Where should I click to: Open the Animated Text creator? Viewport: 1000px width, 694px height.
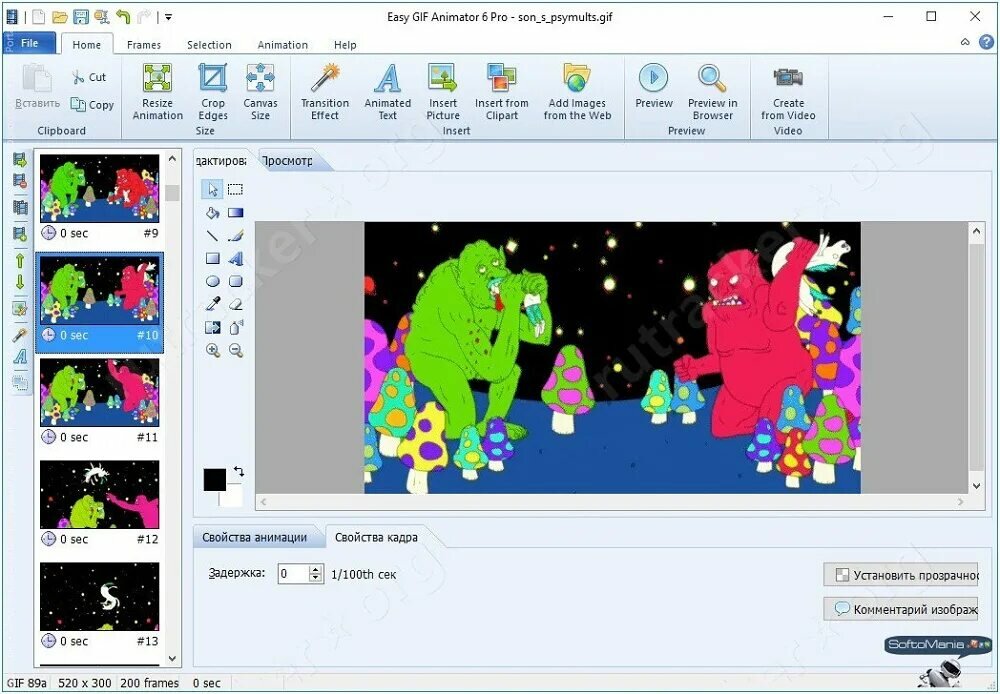point(387,92)
